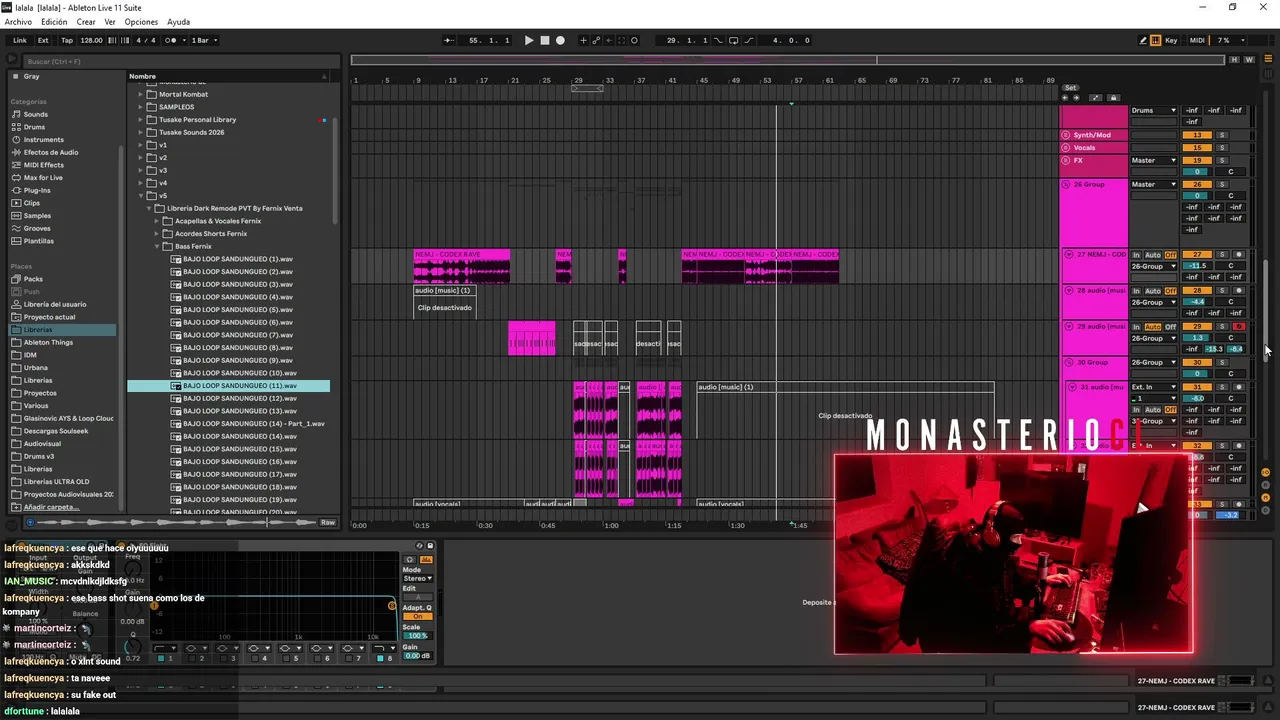Toggle the Loop switch icon
The image size is (1280, 720).
(733, 41)
